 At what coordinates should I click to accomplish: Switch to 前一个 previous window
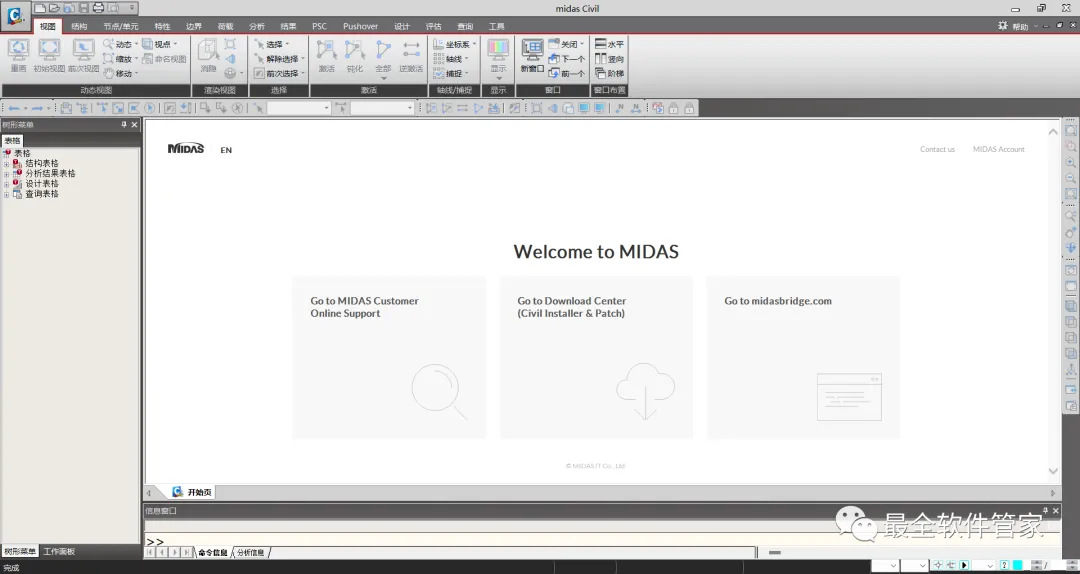pyautogui.click(x=567, y=73)
